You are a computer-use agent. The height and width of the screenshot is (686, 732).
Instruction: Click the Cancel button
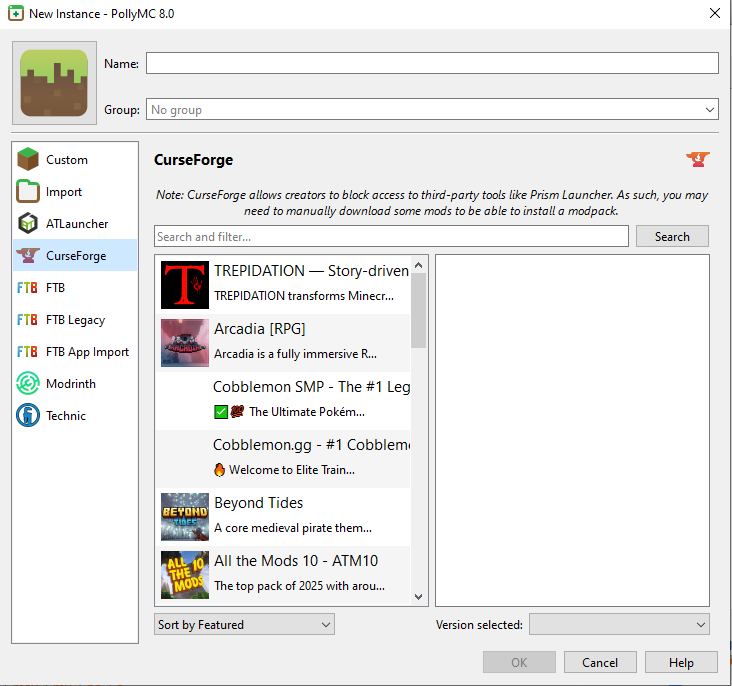[600, 662]
